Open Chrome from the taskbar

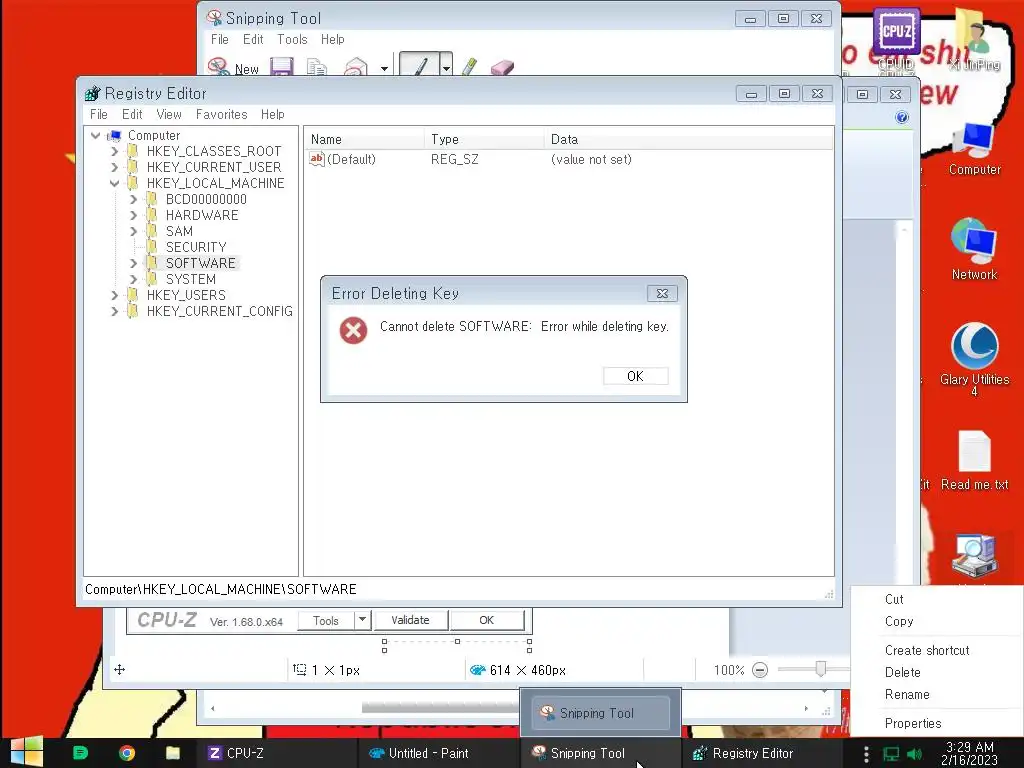[x=127, y=753]
